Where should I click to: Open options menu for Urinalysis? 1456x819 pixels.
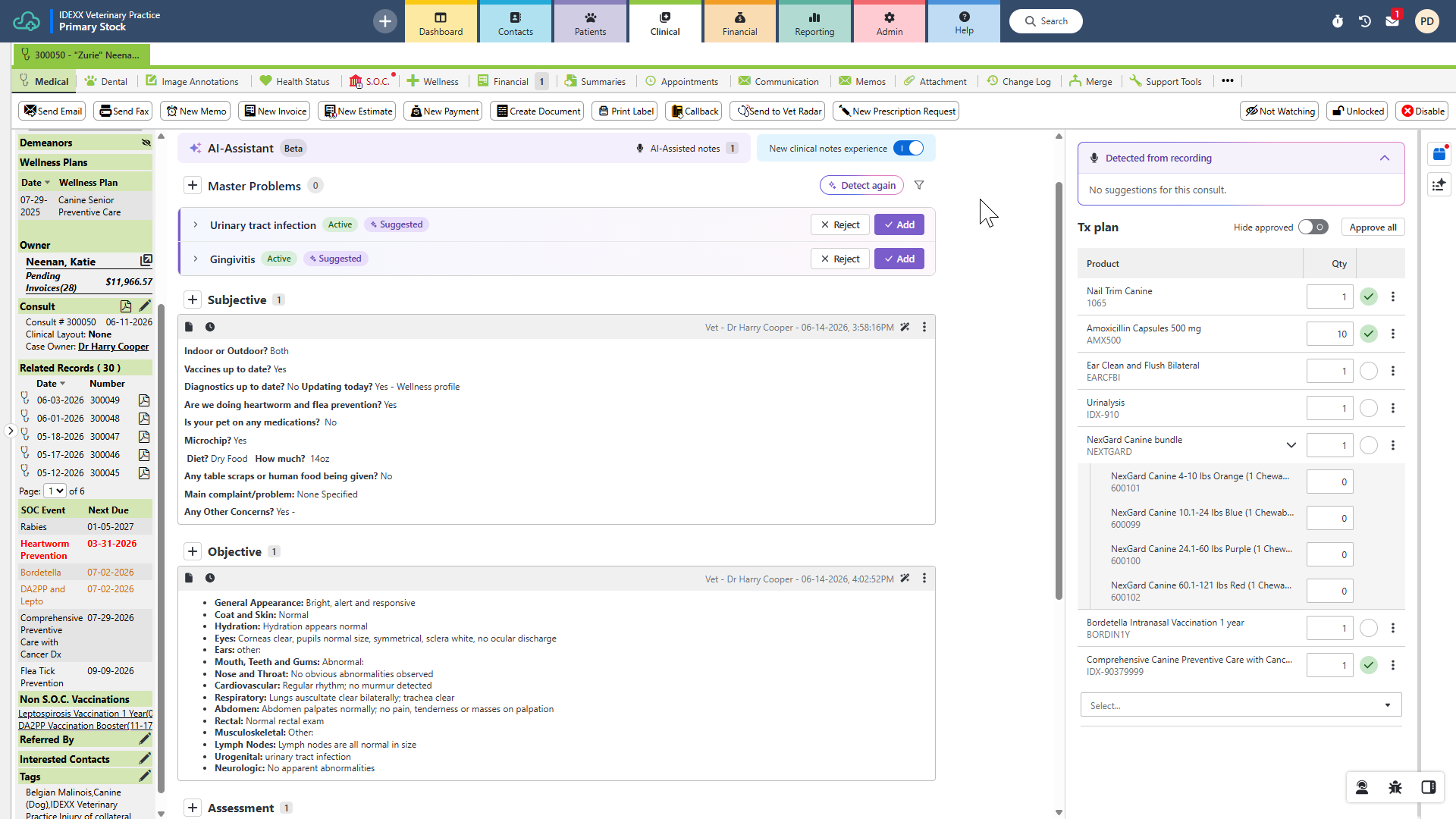pyautogui.click(x=1393, y=408)
